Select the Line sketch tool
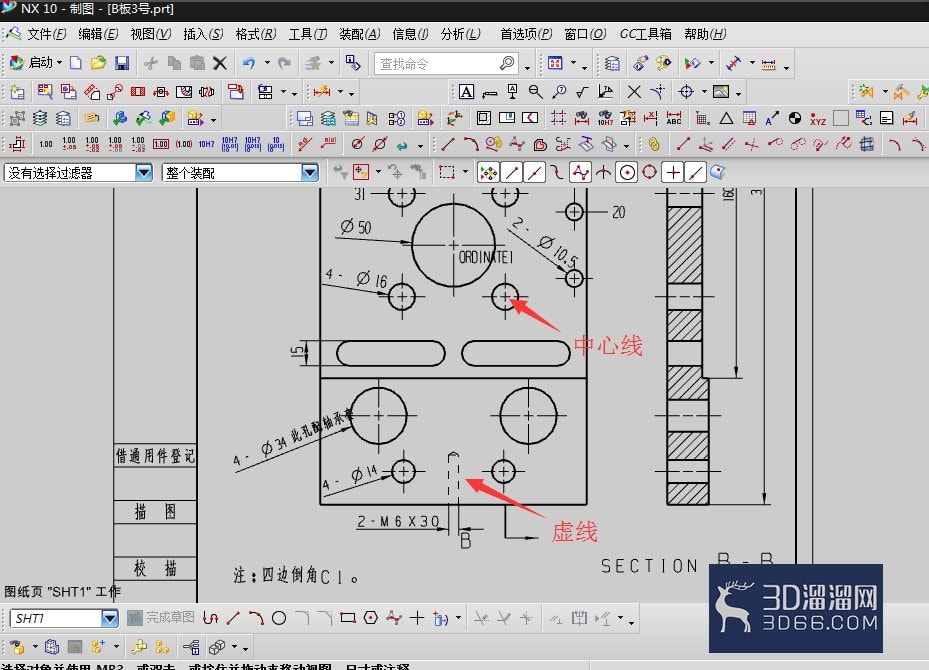 (233, 617)
